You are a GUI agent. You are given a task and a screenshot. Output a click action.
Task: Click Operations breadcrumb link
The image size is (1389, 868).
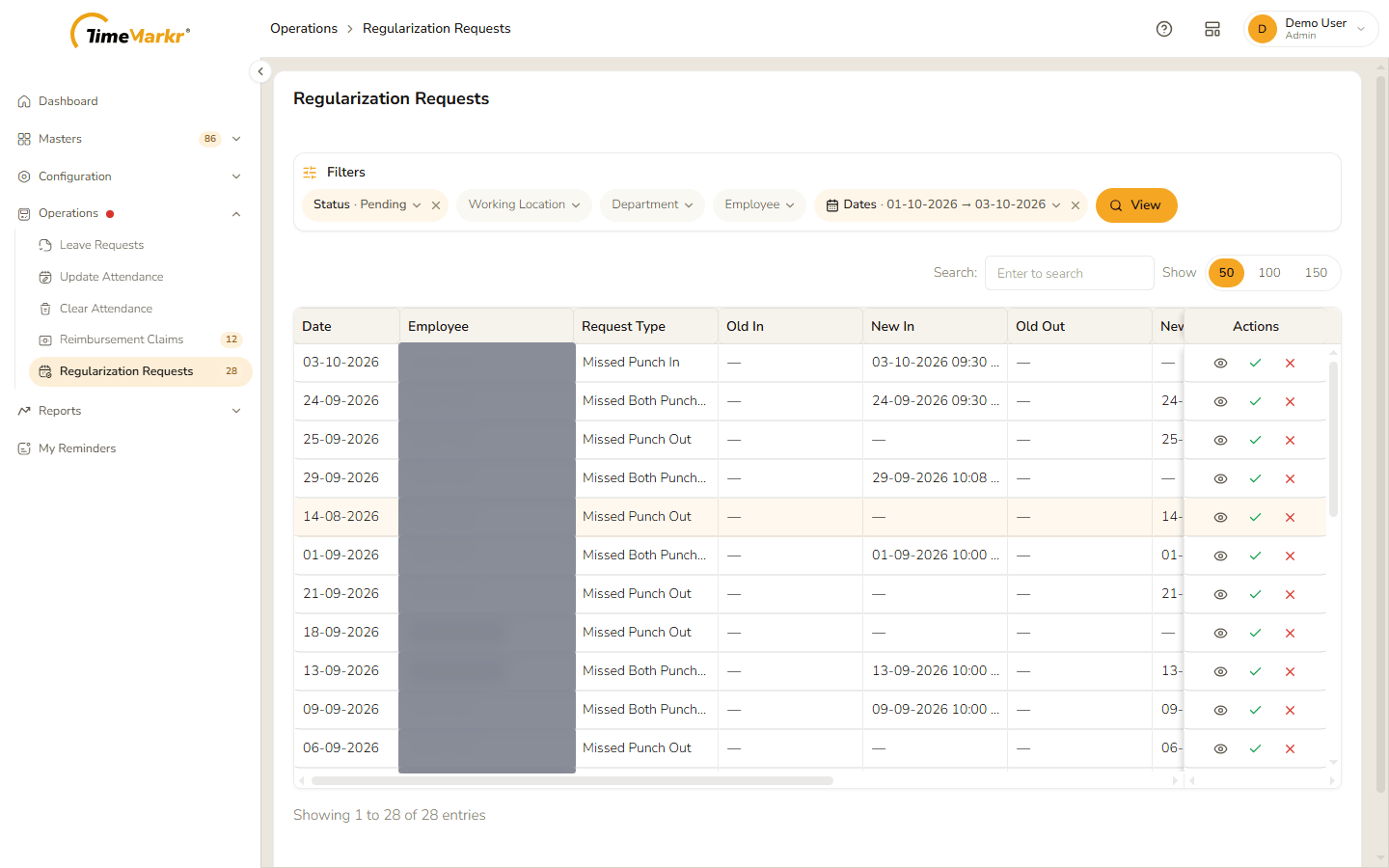[x=304, y=29]
